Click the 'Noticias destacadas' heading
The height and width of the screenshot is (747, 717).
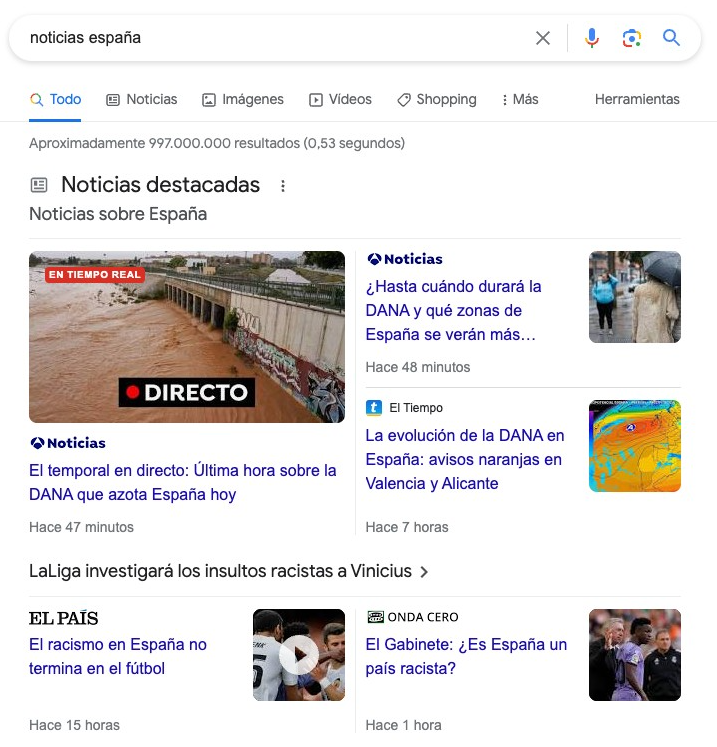(x=161, y=184)
